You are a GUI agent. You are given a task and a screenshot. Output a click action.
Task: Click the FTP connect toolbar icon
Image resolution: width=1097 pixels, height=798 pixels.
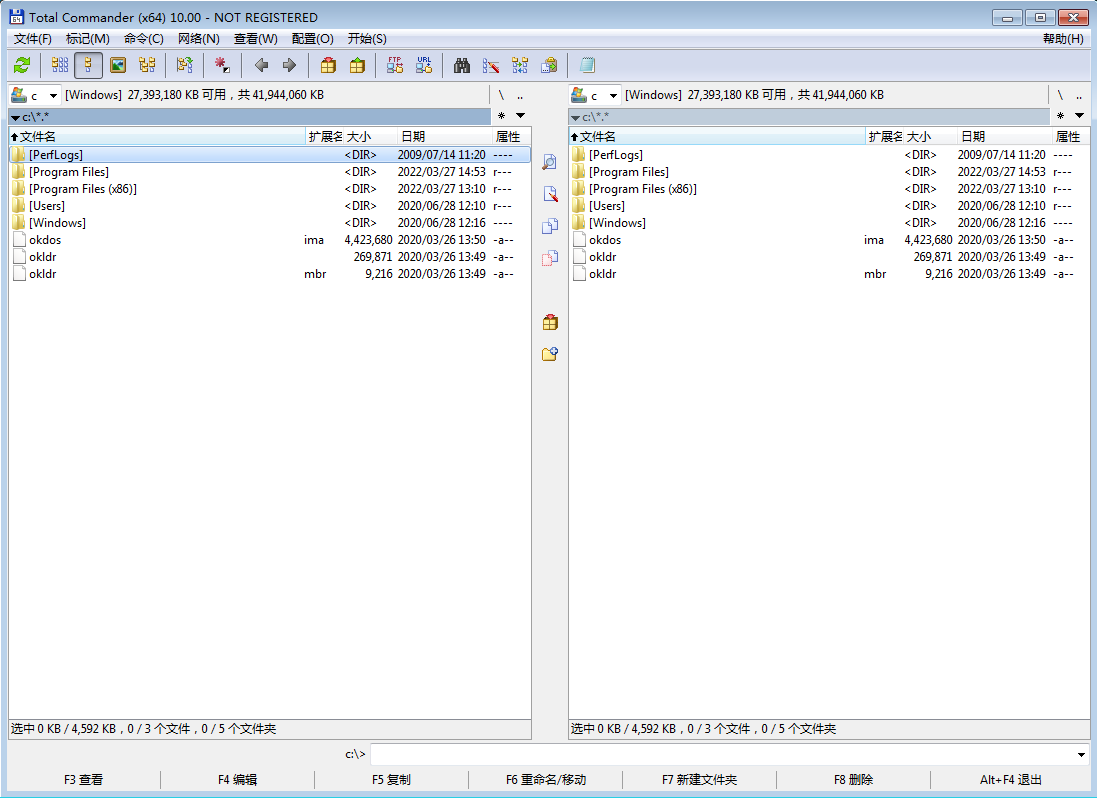(x=395, y=66)
